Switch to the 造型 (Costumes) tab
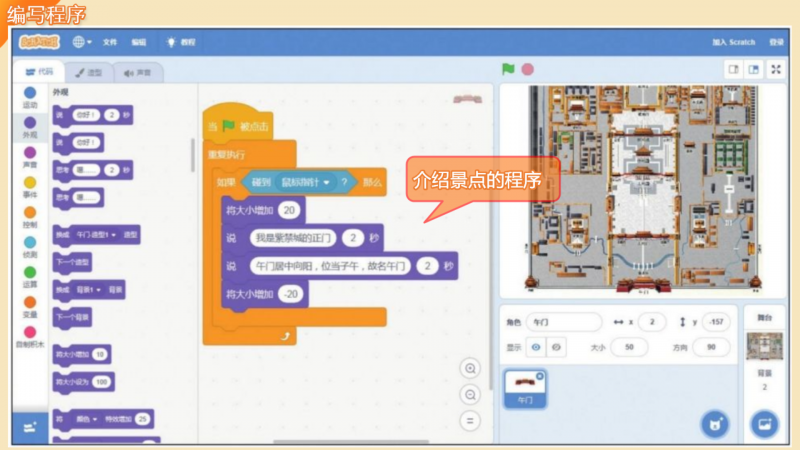This screenshot has height=450, width=800. [89, 73]
